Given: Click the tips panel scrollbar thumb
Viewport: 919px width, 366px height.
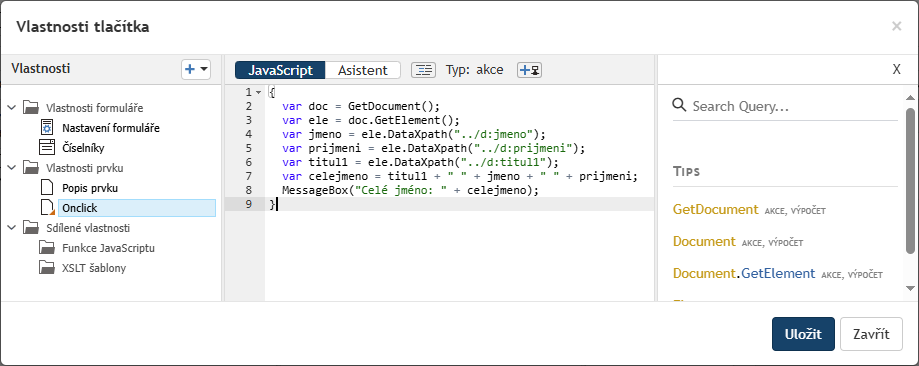Looking at the screenshot, I should click(910, 181).
